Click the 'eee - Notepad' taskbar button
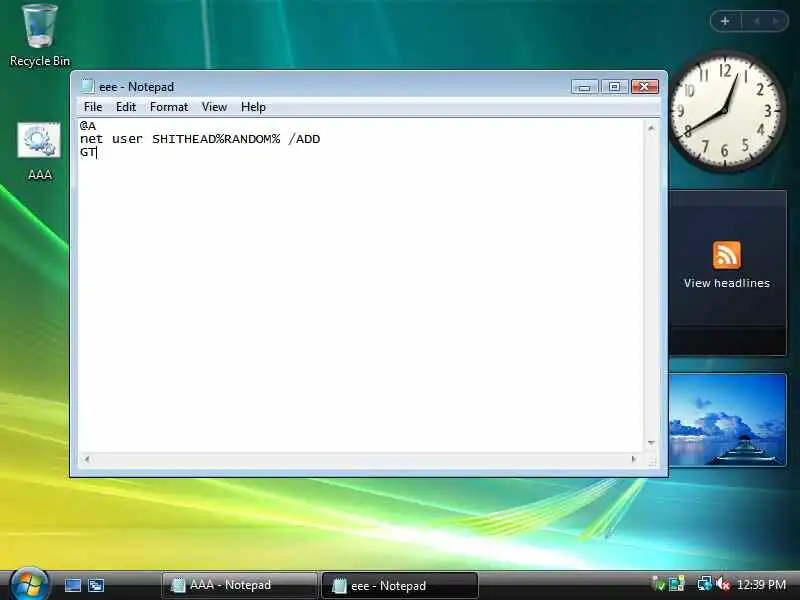This screenshot has height=600, width=800. [x=399, y=585]
